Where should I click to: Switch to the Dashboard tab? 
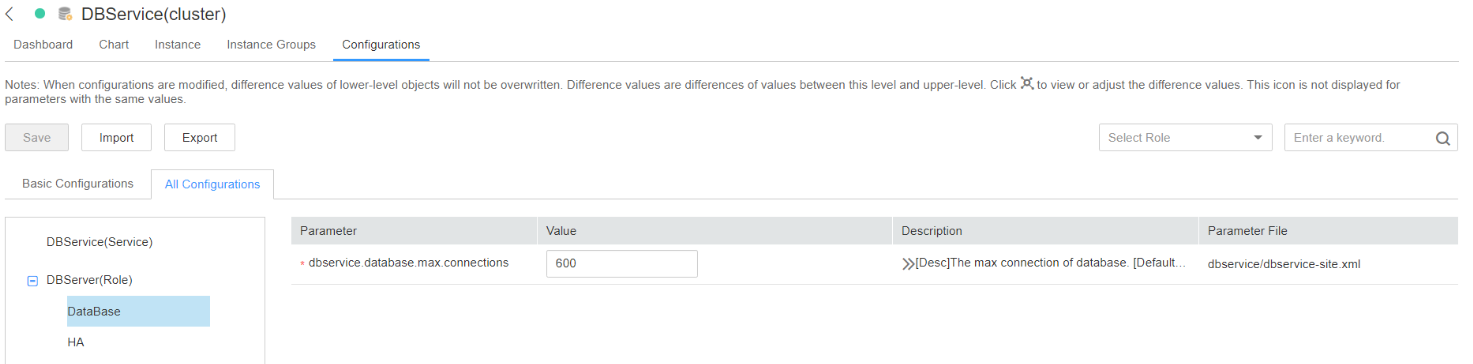click(x=43, y=45)
